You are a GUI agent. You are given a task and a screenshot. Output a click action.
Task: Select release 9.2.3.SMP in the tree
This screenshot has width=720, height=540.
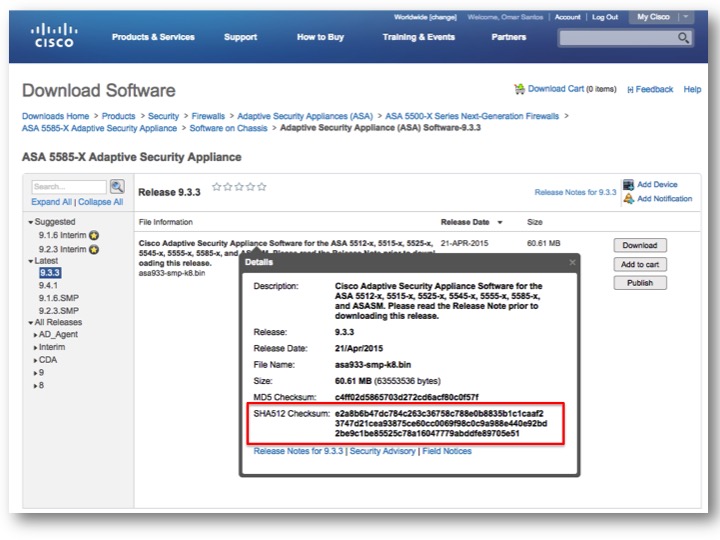coord(59,311)
